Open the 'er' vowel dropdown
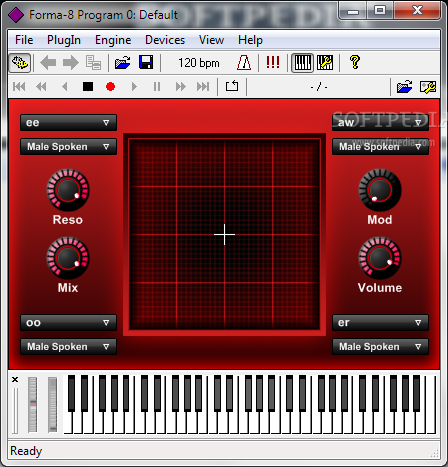The width and height of the screenshot is (448, 467). coord(380,323)
